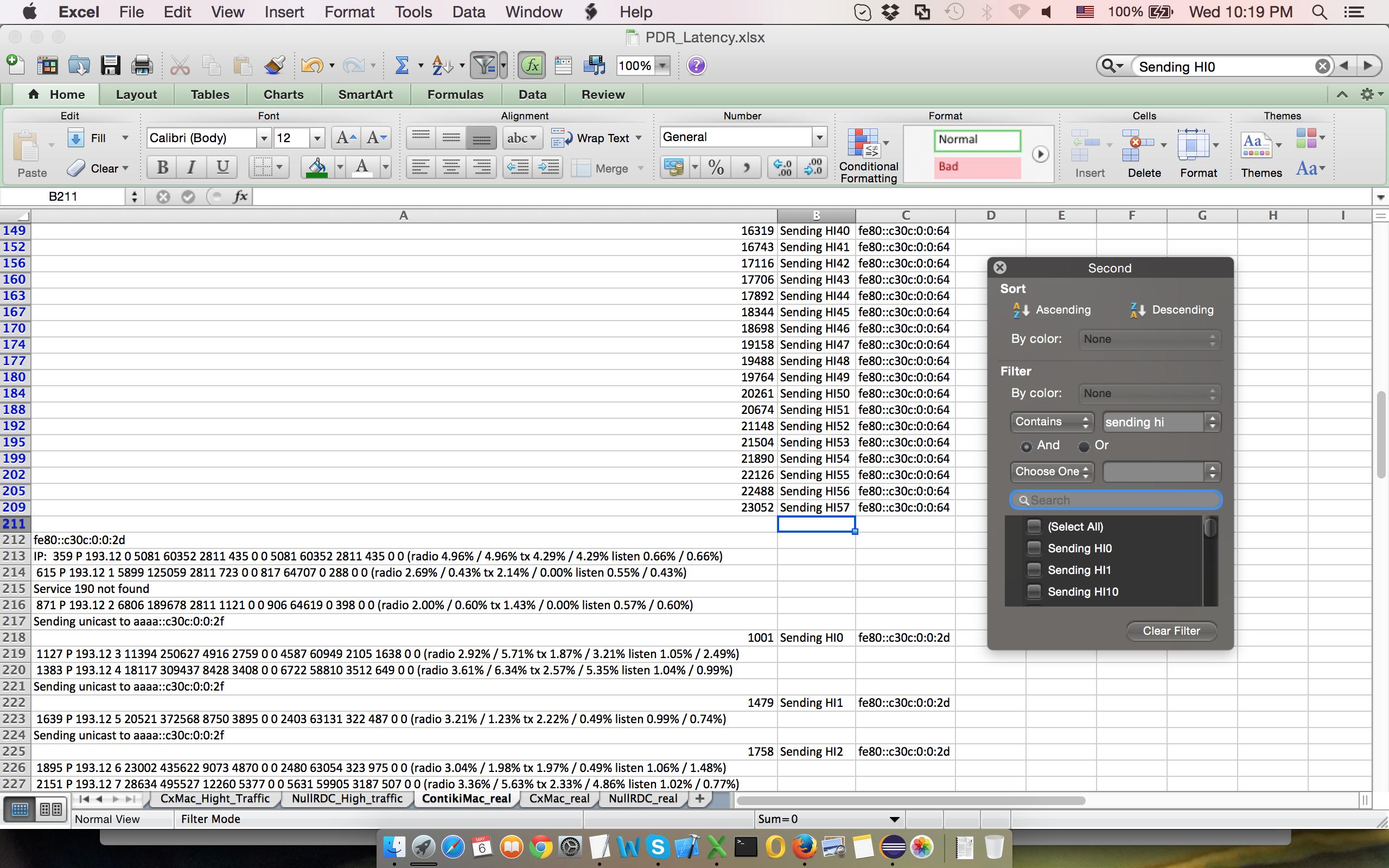Open the CxMac_real sheet tab

(x=559, y=799)
